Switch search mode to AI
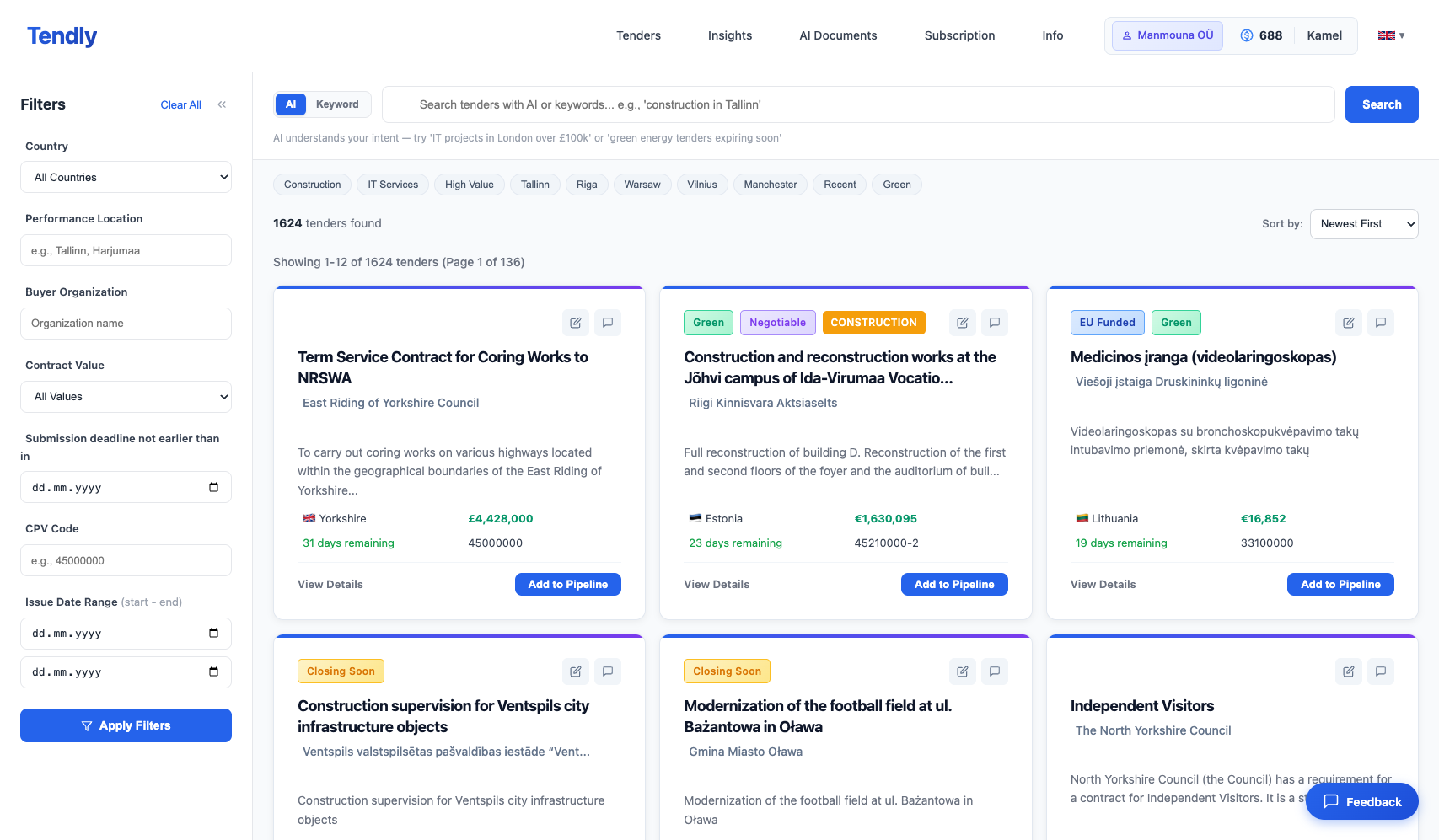Viewport: 1439px width, 840px height. (291, 104)
